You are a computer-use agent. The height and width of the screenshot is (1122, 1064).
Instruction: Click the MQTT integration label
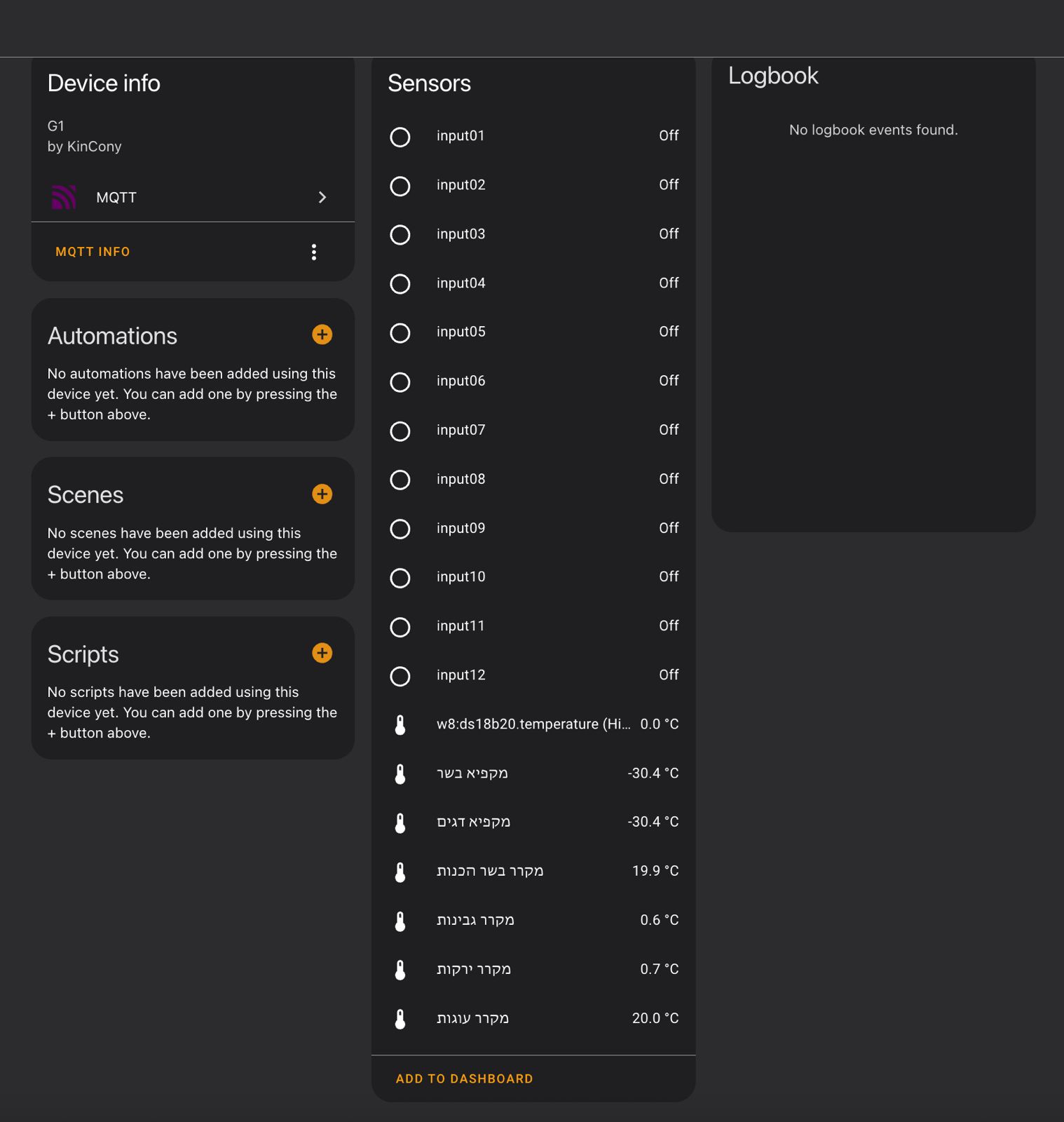tap(116, 198)
